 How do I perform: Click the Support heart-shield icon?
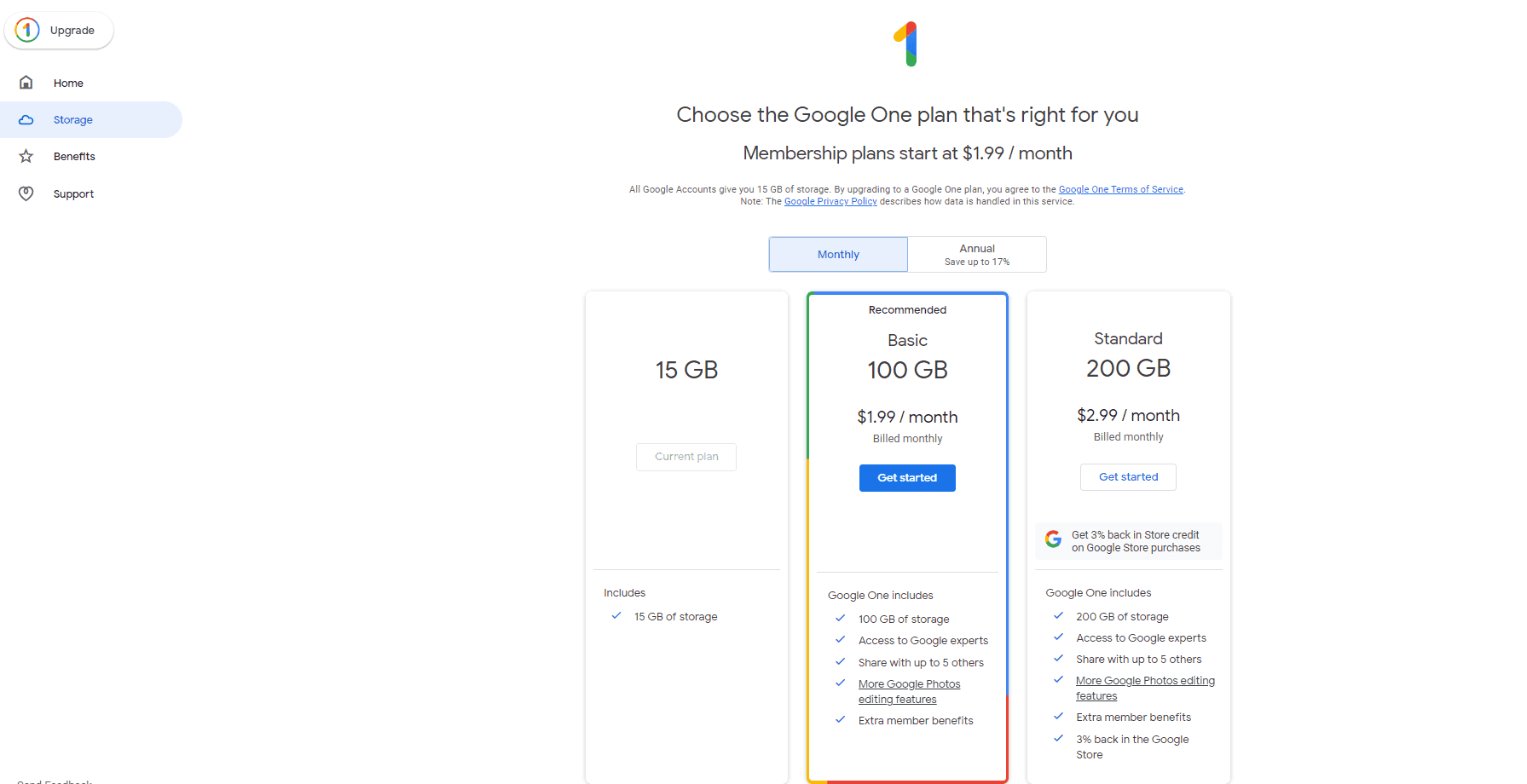(26, 193)
